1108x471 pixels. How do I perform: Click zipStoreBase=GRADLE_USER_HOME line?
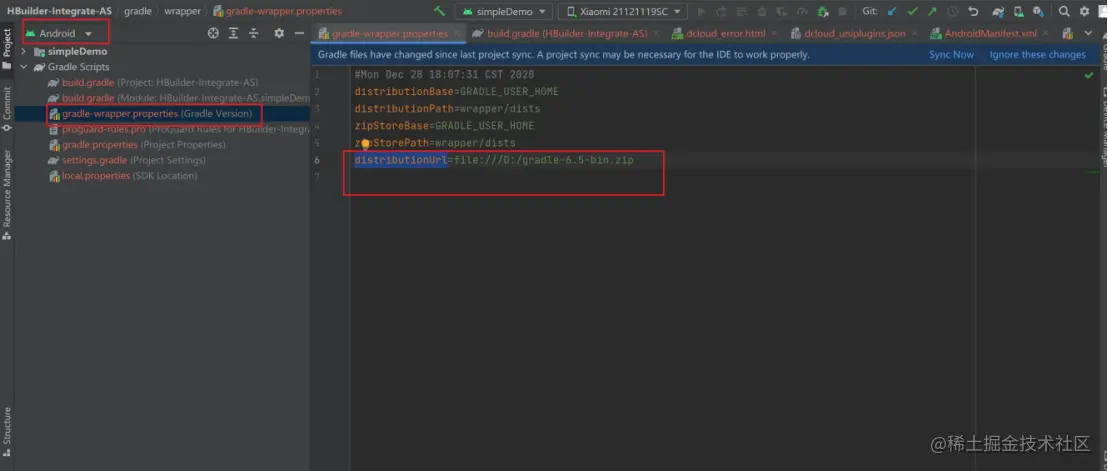pos(444,126)
